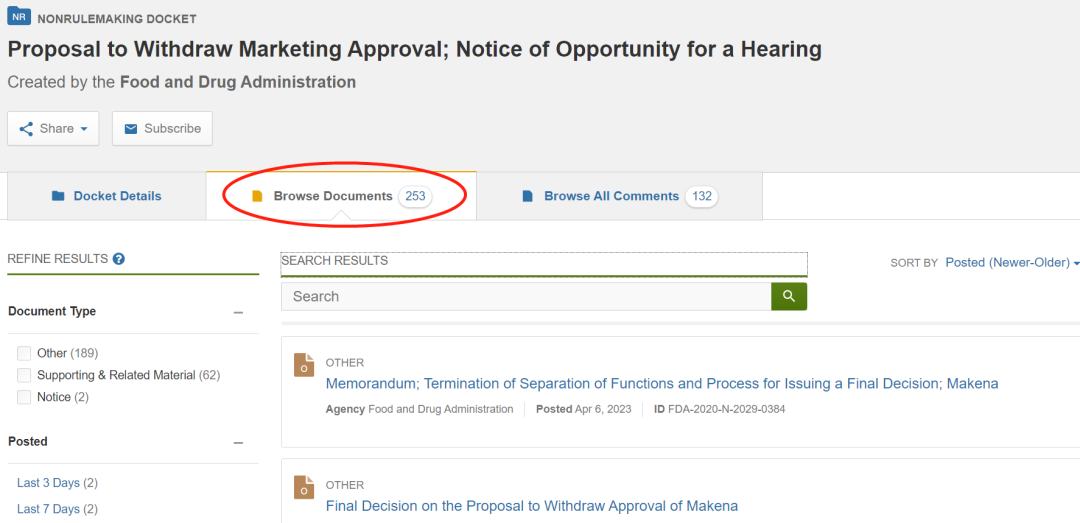Click the NR nonrulemaking docket badge icon

tap(19, 17)
